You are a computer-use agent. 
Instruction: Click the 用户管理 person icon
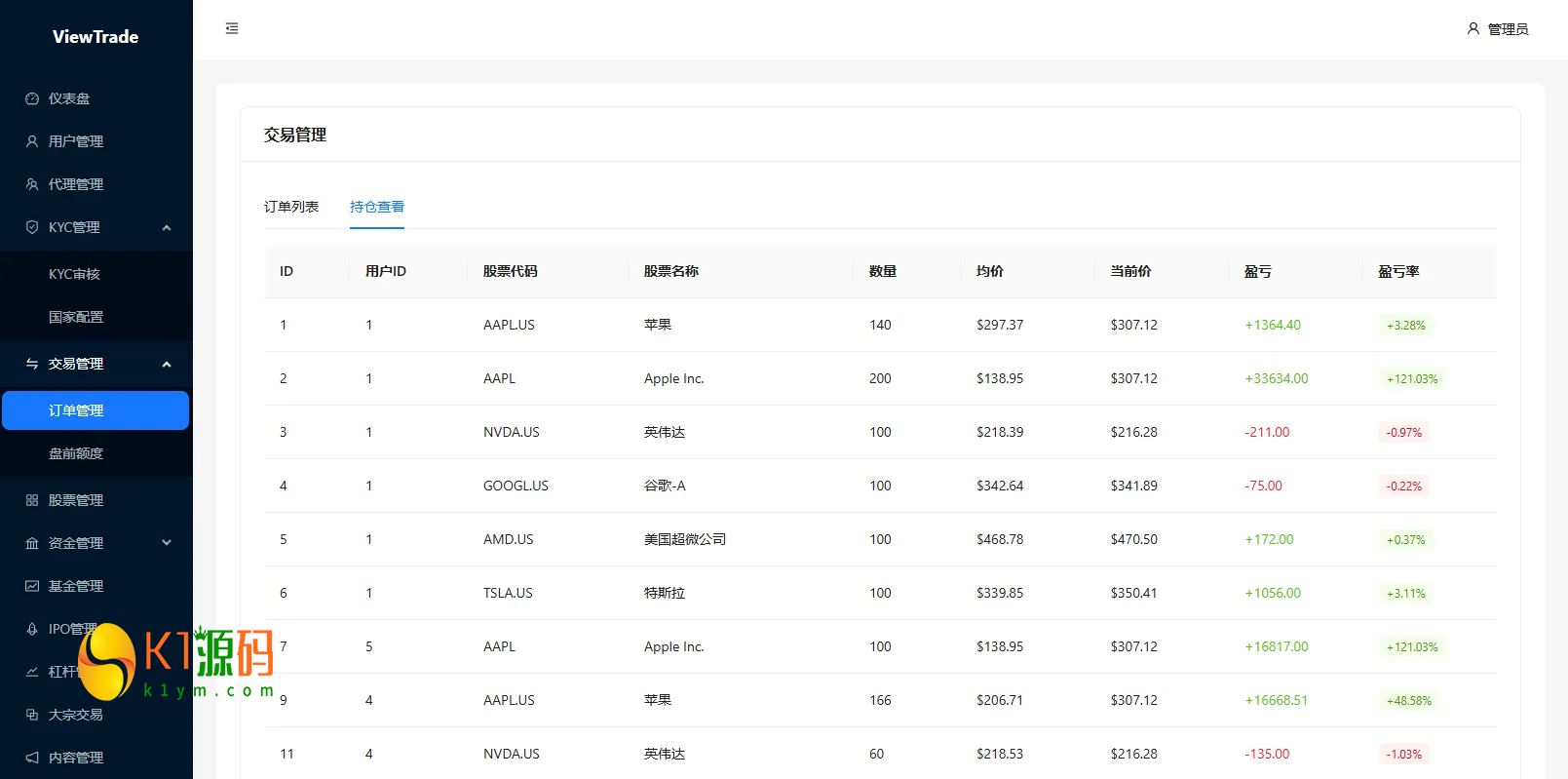[32, 141]
